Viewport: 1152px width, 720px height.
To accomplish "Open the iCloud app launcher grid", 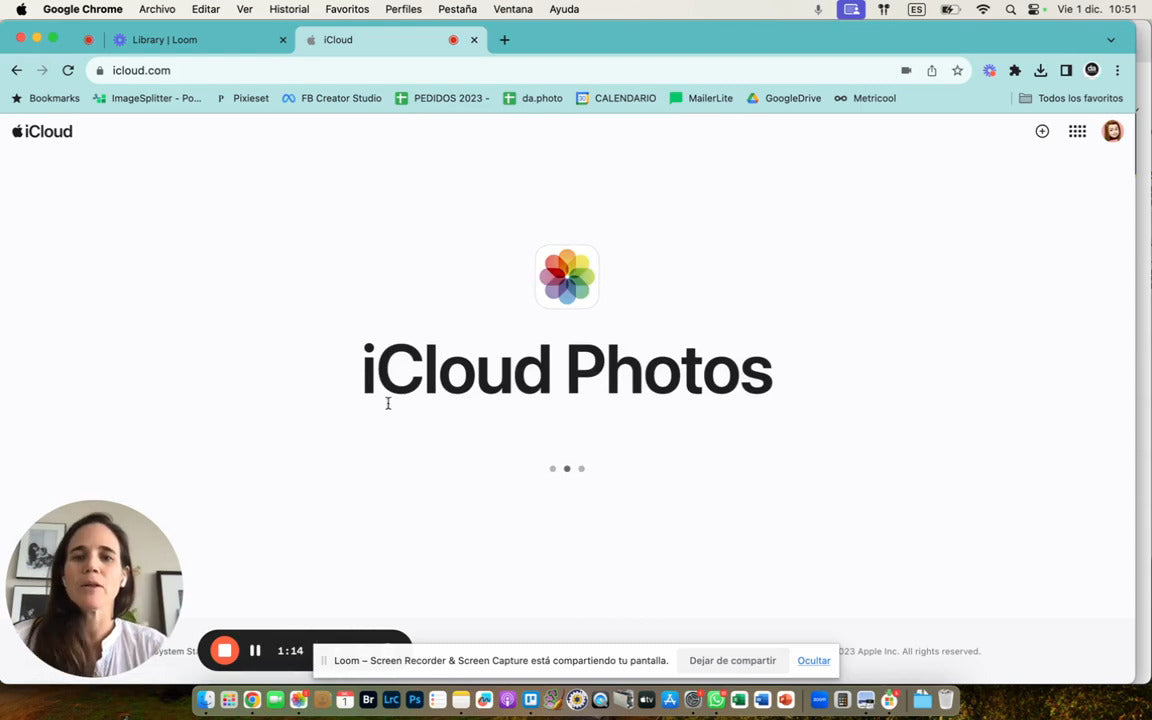I will pos(1077,131).
